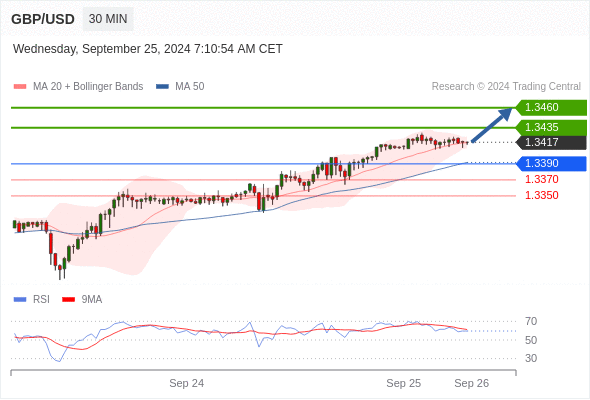Click the blue upward trend arrow

(492, 125)
